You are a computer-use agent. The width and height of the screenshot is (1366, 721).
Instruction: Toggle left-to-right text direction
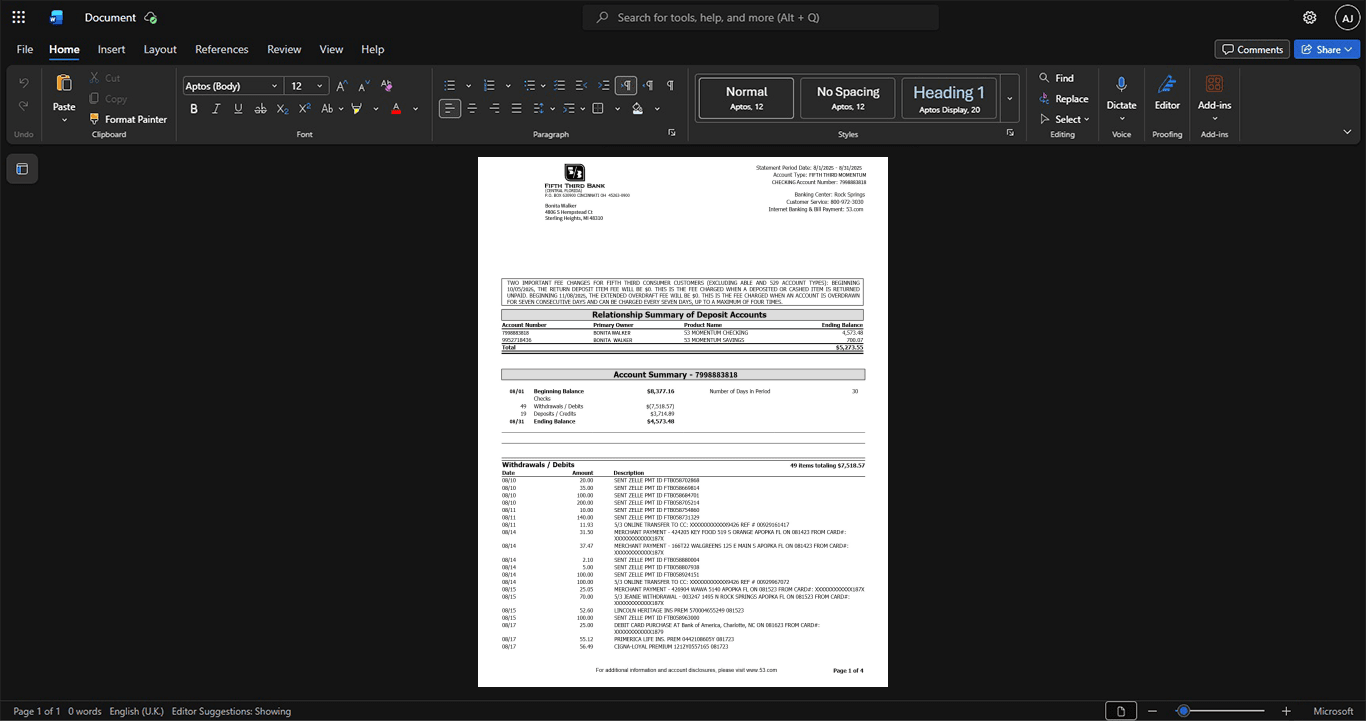[626, 86]
